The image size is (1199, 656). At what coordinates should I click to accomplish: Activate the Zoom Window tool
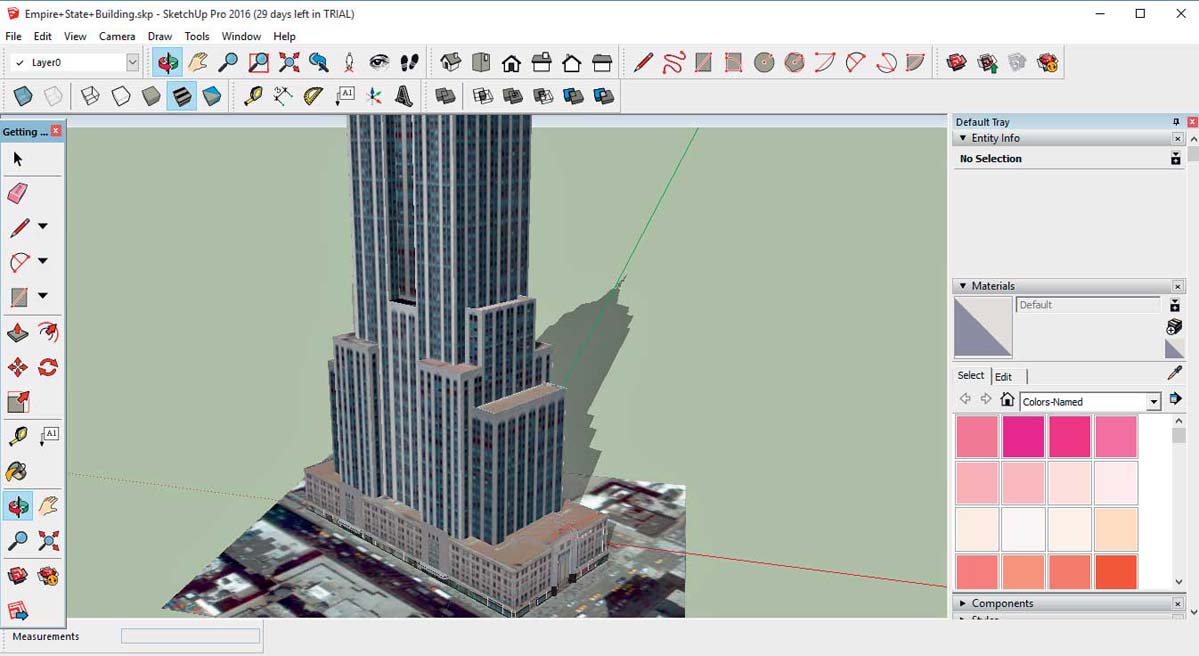click(x=258, y=63)
